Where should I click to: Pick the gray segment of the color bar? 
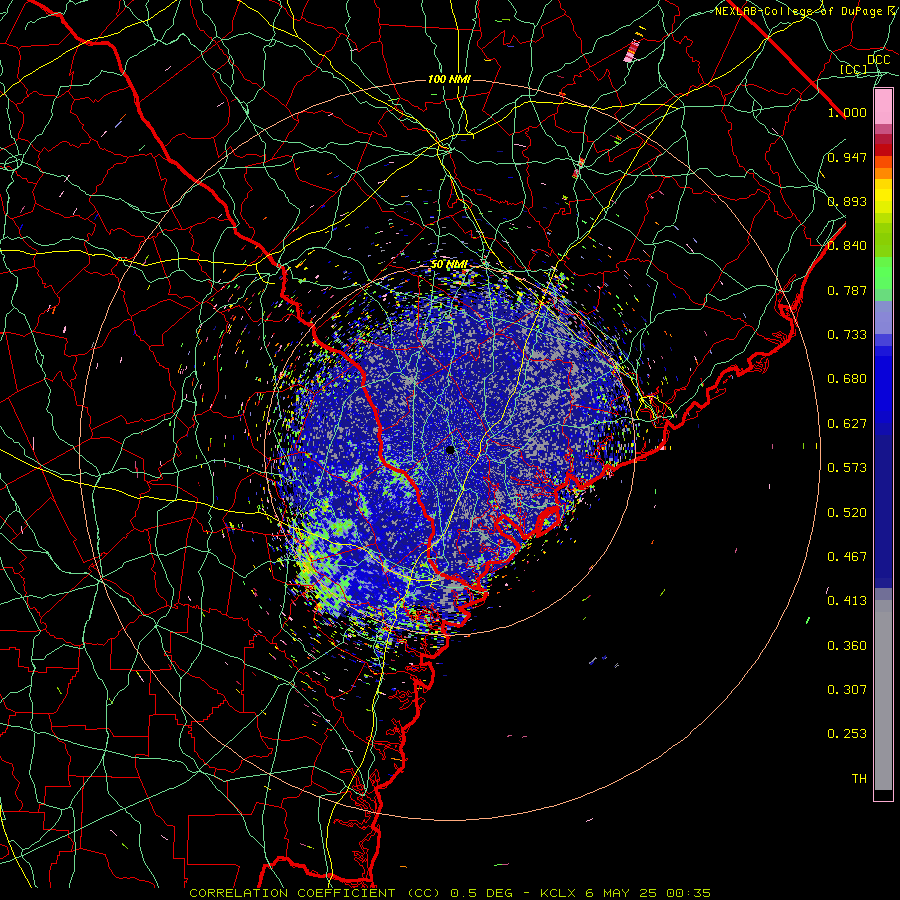(x=883, y=695)
